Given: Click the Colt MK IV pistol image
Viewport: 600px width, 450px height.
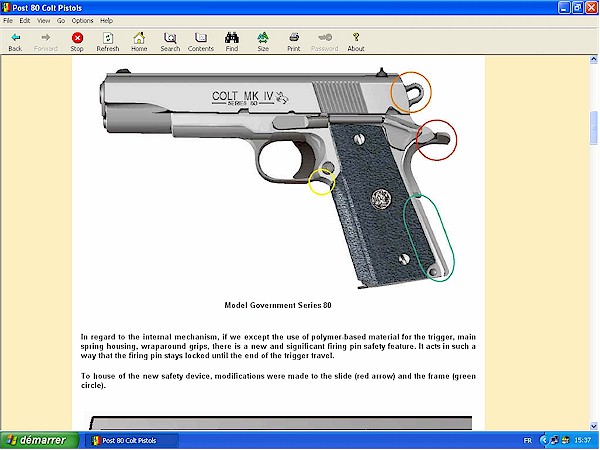Looking at the screenshot, I should tap(278, 178).
